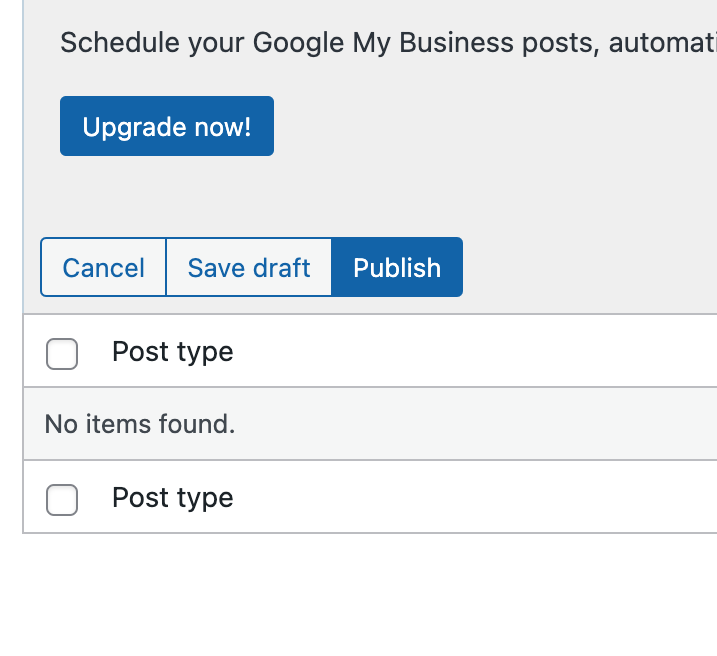Viewport: 717px width, 656px height.
Task: Click the Upgrade now! button
Action: 167,127
